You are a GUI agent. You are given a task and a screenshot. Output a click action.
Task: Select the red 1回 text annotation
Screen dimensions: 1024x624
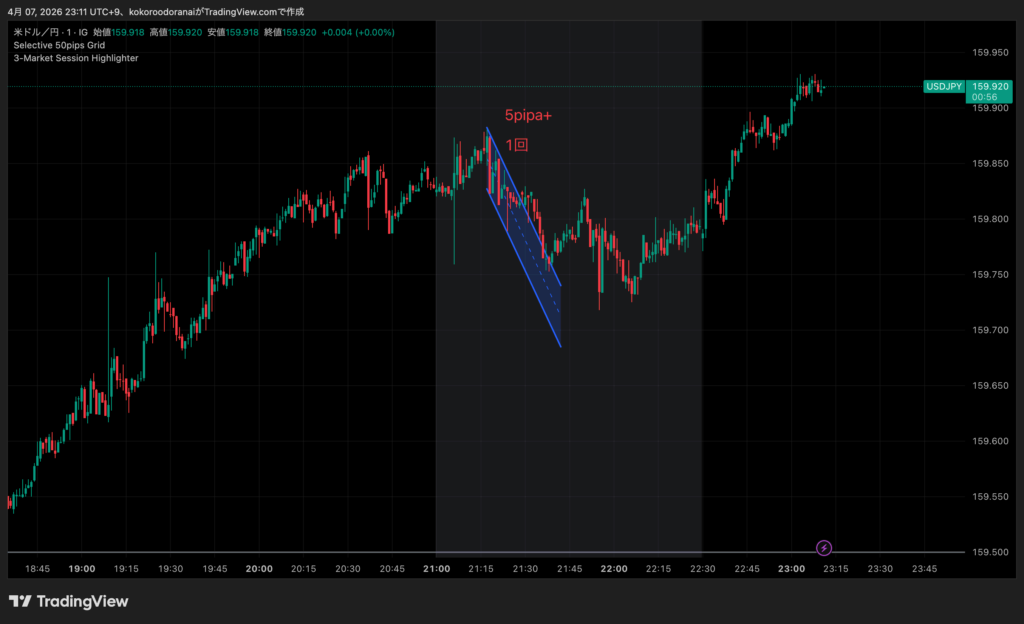click(516, 145)
